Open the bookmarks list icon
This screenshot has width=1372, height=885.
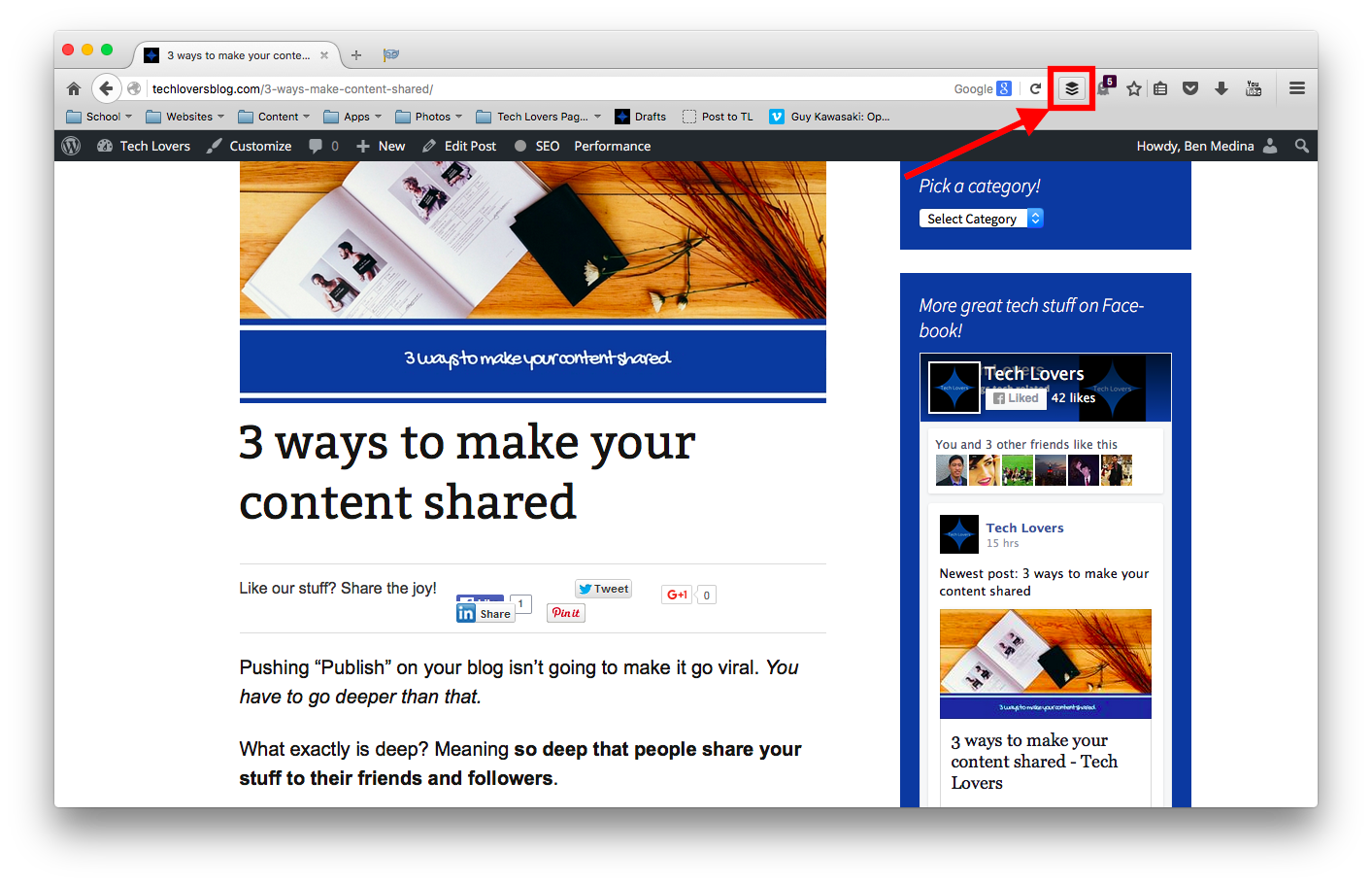(1160, 88)
